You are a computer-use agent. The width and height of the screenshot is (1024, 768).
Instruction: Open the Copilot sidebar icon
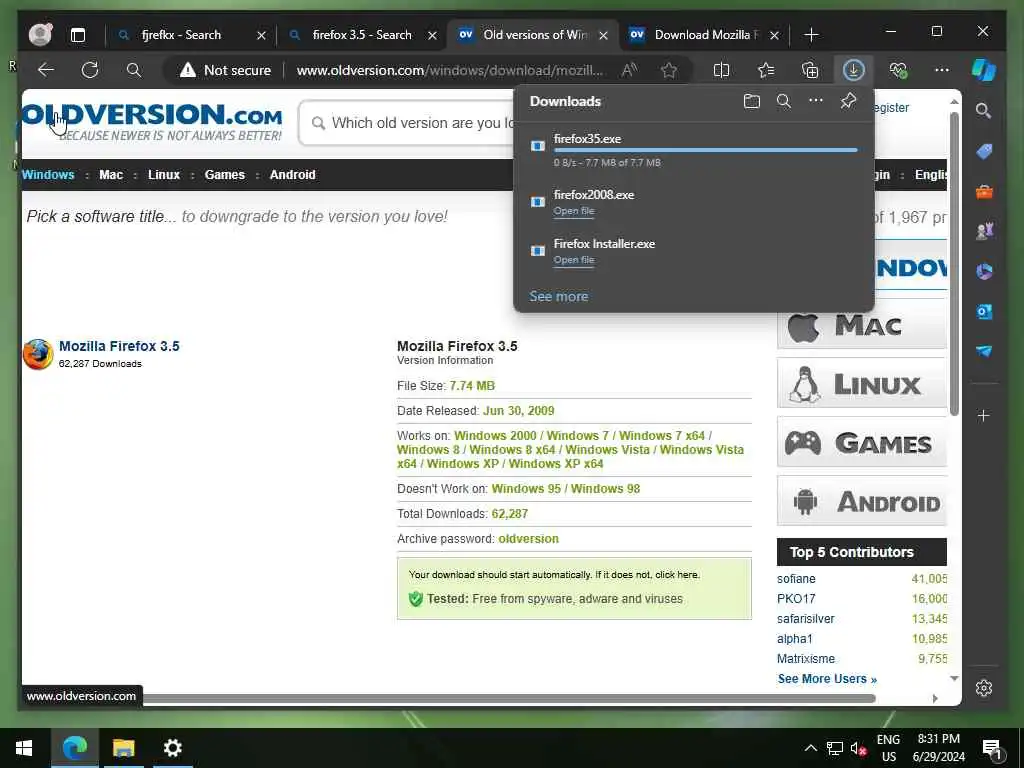[984, 70]
